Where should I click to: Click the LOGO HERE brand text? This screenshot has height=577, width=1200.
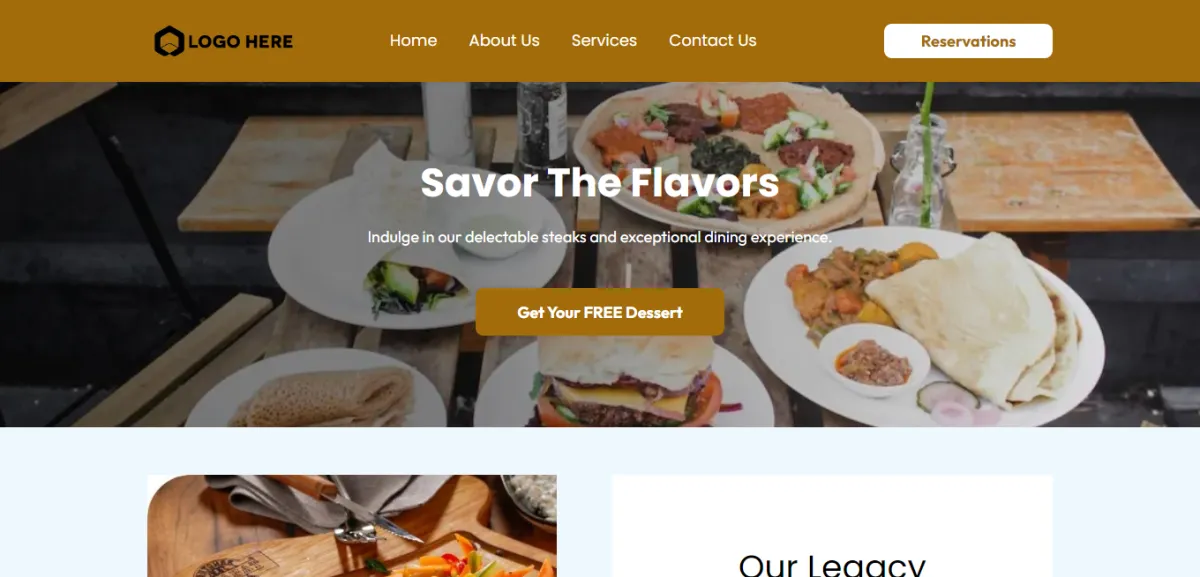click(240, 42)
